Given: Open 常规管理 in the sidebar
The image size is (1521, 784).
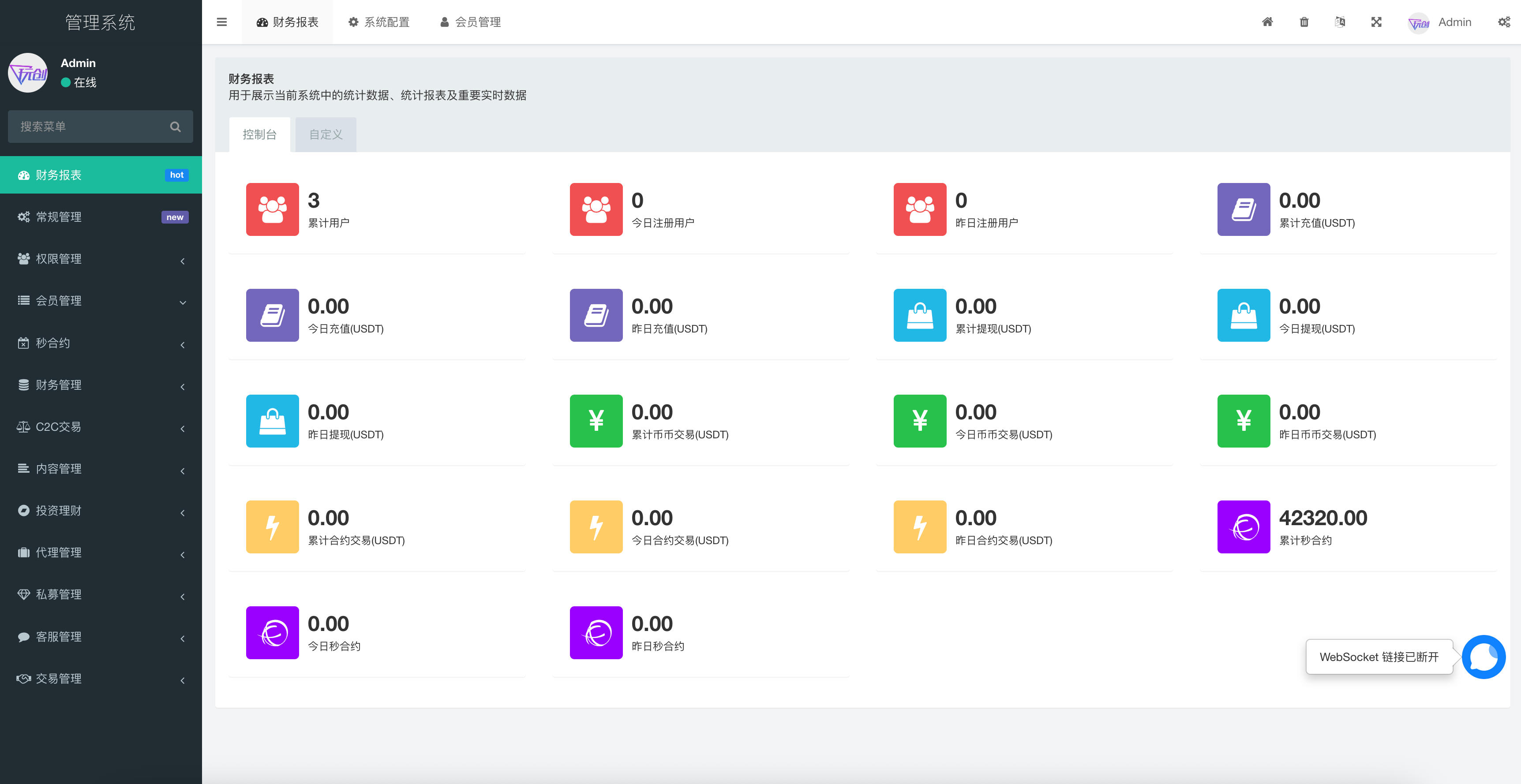Looking at the screenshot, I should tap(101, 217).
